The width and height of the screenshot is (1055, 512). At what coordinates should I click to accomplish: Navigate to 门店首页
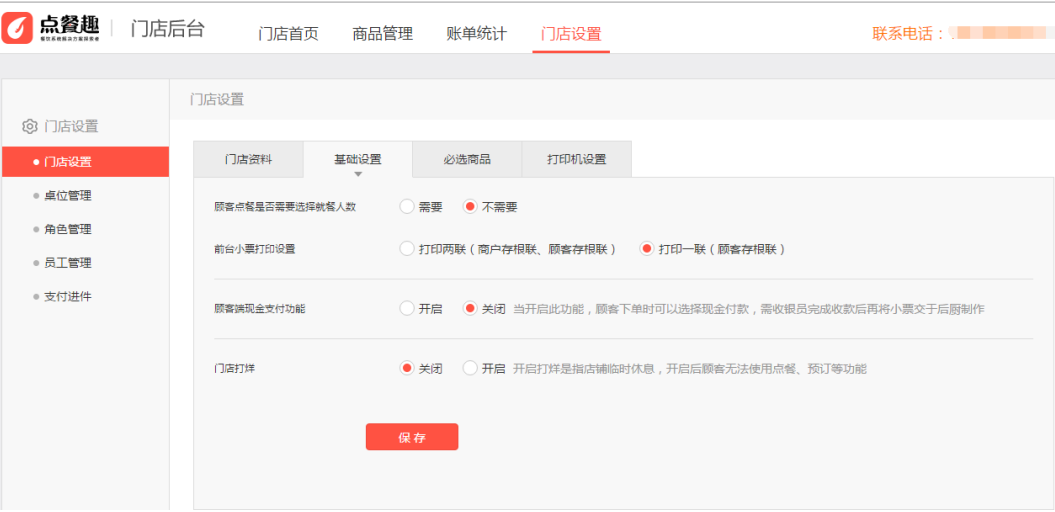coord(288,34)
